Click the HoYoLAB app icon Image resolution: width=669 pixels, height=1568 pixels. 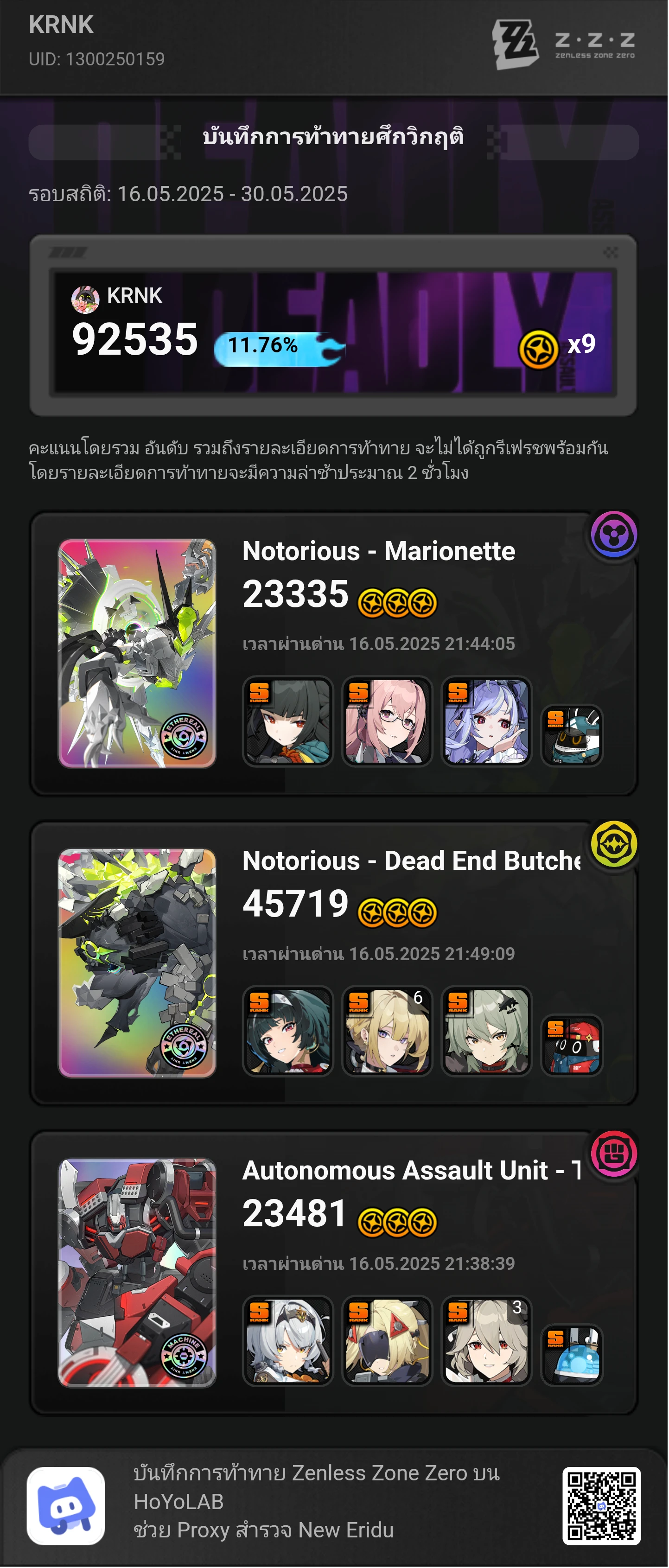[66, 1506]
